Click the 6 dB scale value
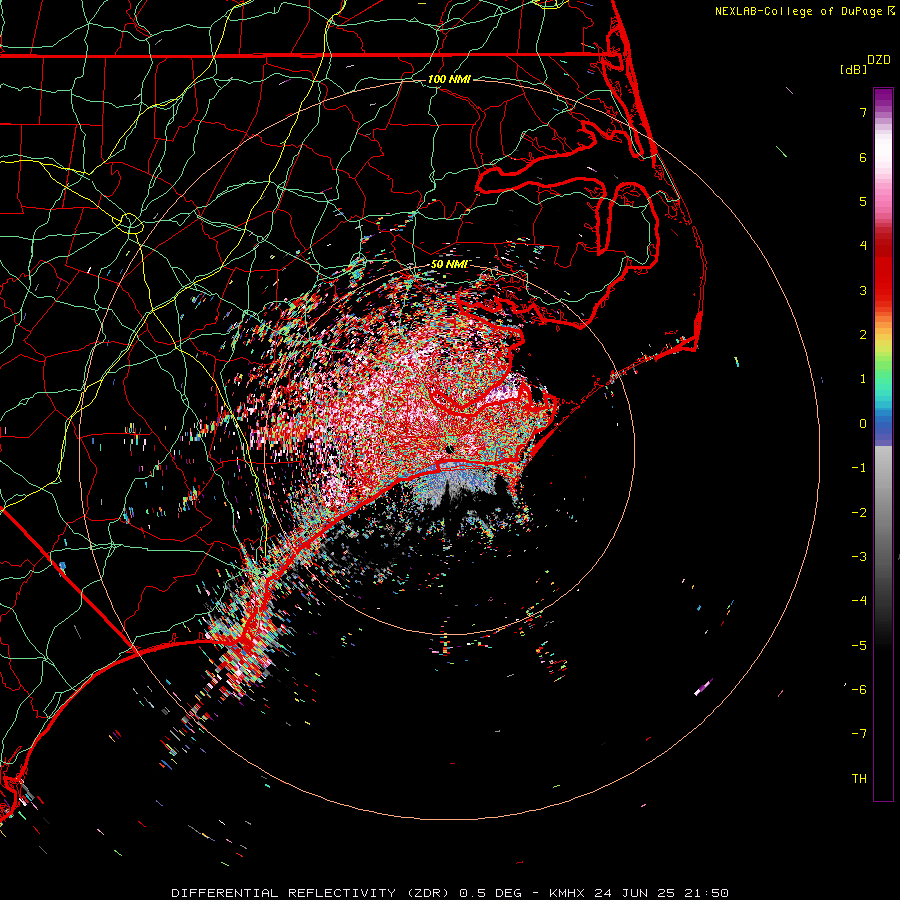900x900 pixels. click(x=863, y=157)
